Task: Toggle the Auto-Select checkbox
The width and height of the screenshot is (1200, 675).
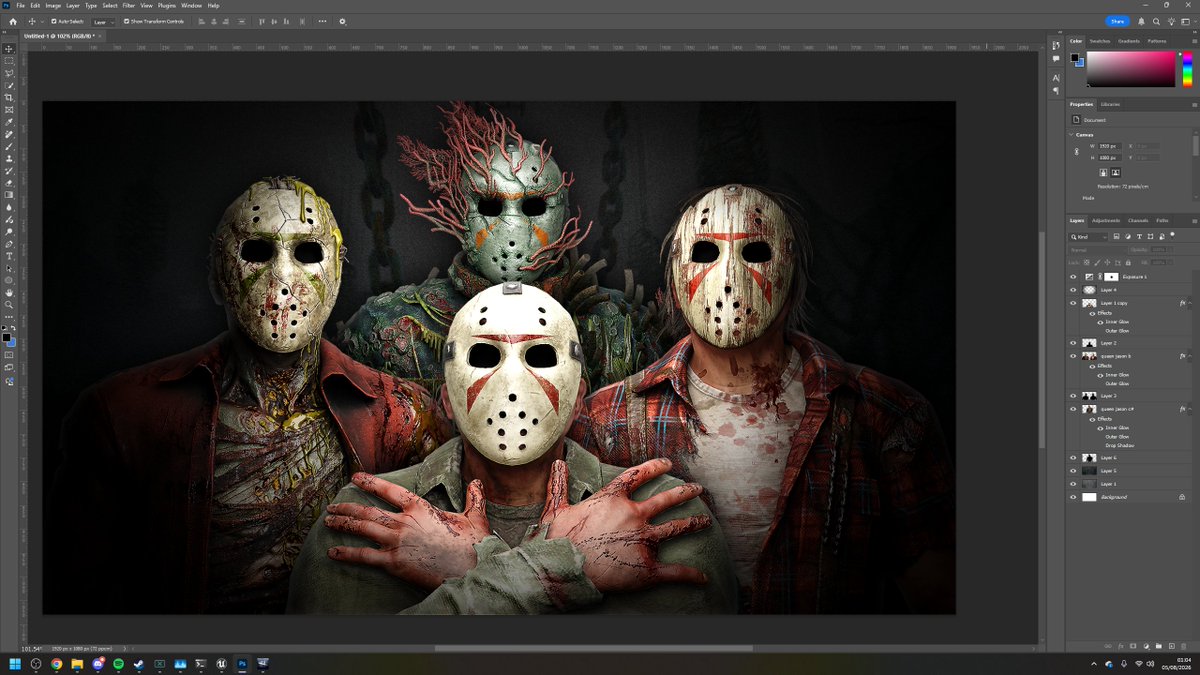Action: point(54,21)
